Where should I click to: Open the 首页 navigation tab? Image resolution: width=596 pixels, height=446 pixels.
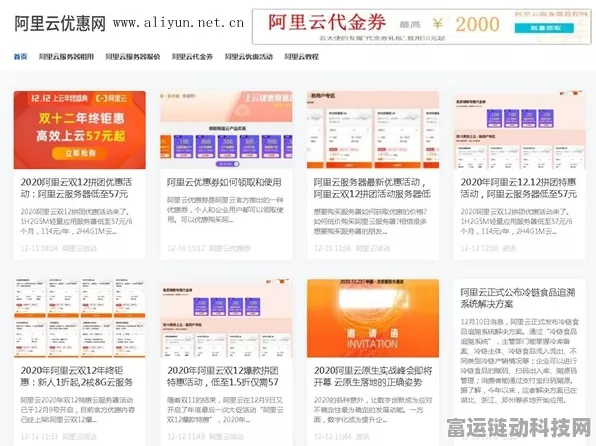pyautogui.click(x=21, y=57)
